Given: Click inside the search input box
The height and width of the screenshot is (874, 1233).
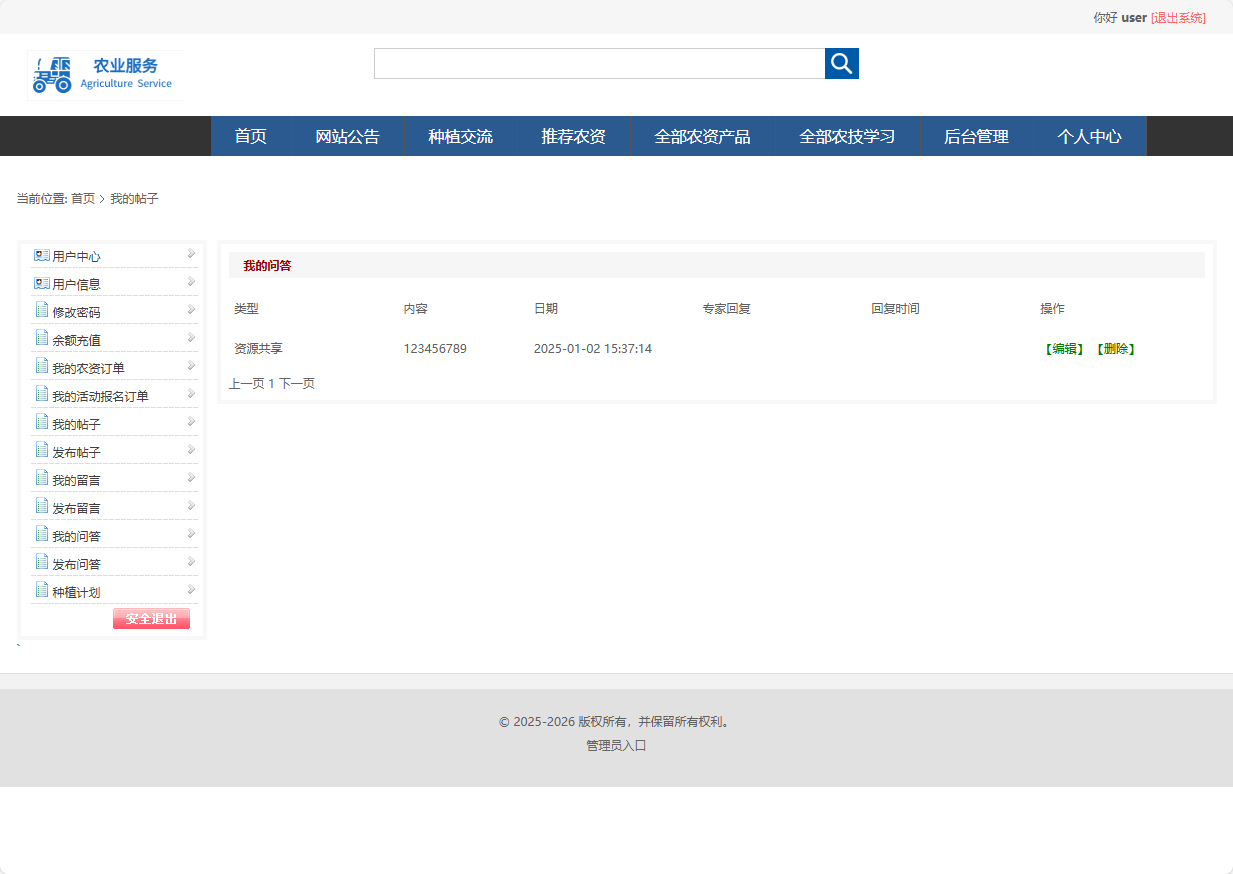Looking at the screenshot, I should click(598, 63).
